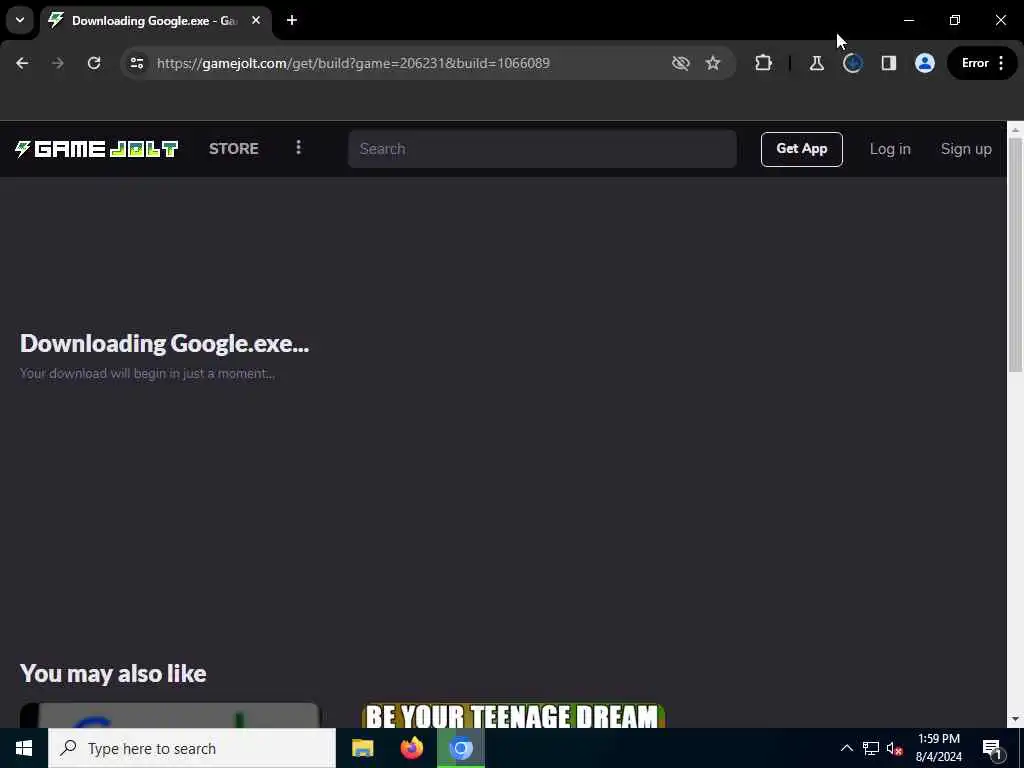1024x768 pixels.
Task: Toggle the browser side panel
Action: pos(888,63)
